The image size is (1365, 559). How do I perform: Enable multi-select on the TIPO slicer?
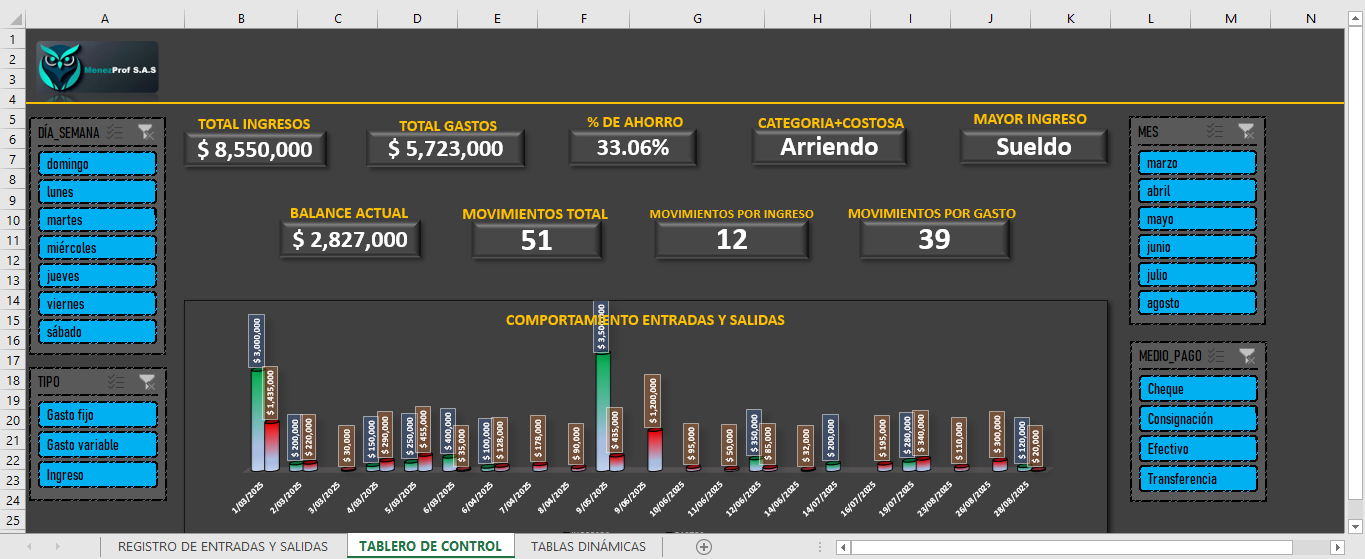pos(115,381)
